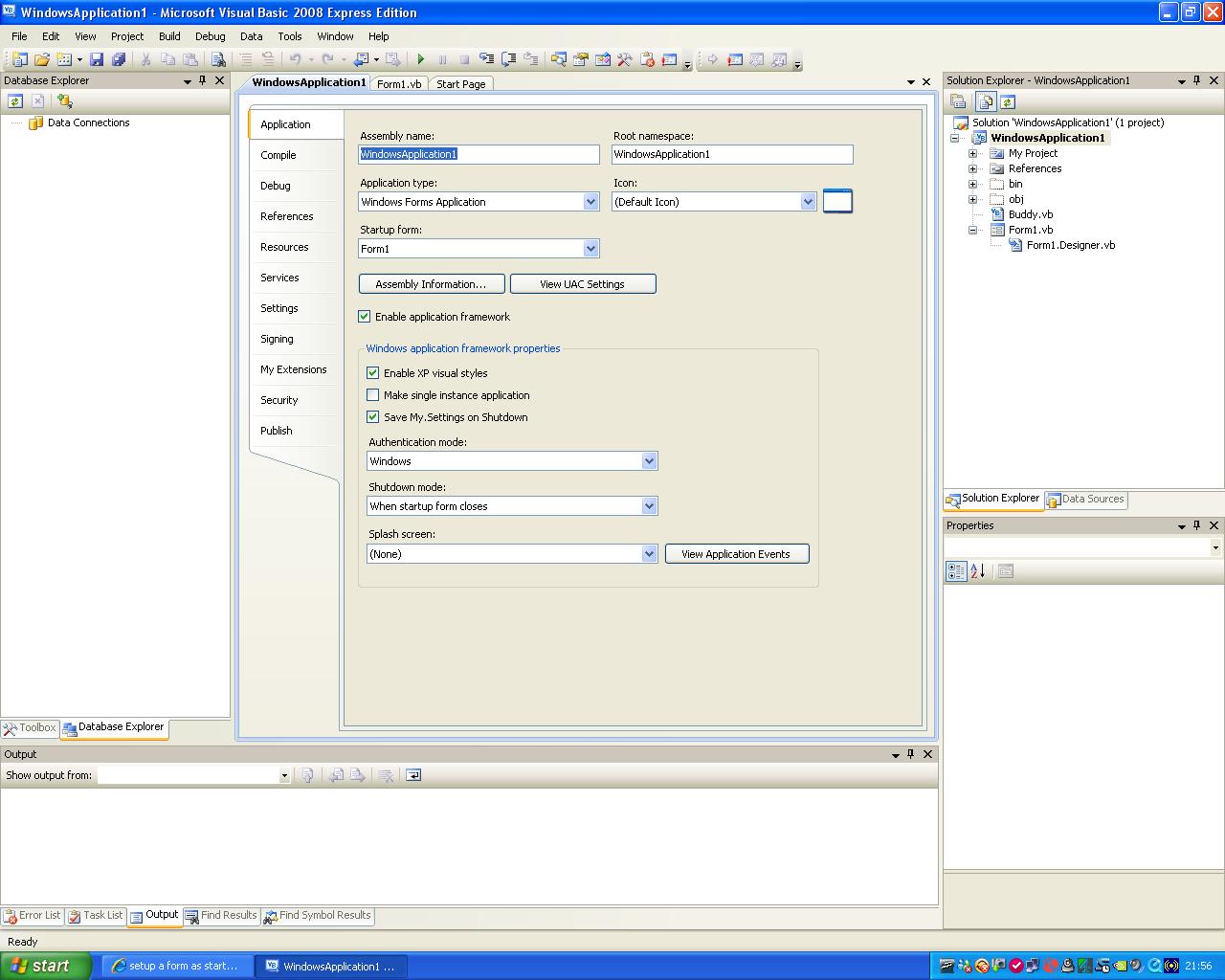The image size is (1225, 980).
Task: Open the Icon dropdown
Action: (x=808, y=202)
